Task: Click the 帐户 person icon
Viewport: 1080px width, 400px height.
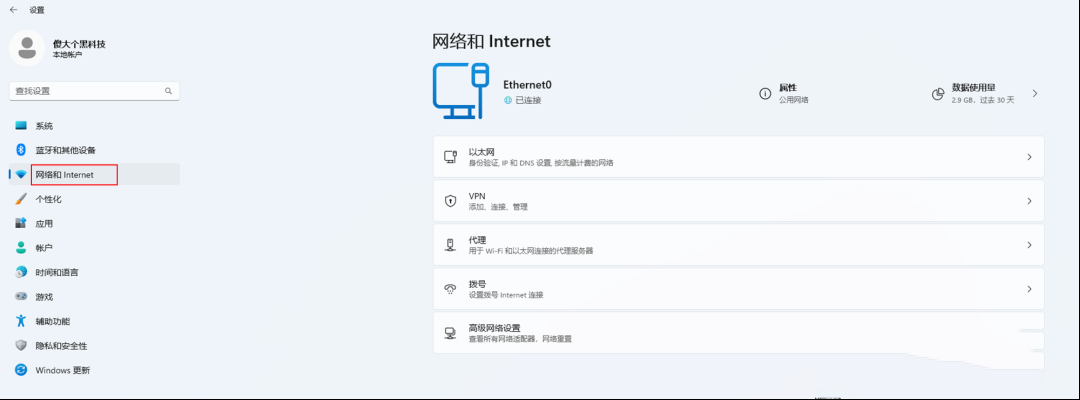Action: 21,248
